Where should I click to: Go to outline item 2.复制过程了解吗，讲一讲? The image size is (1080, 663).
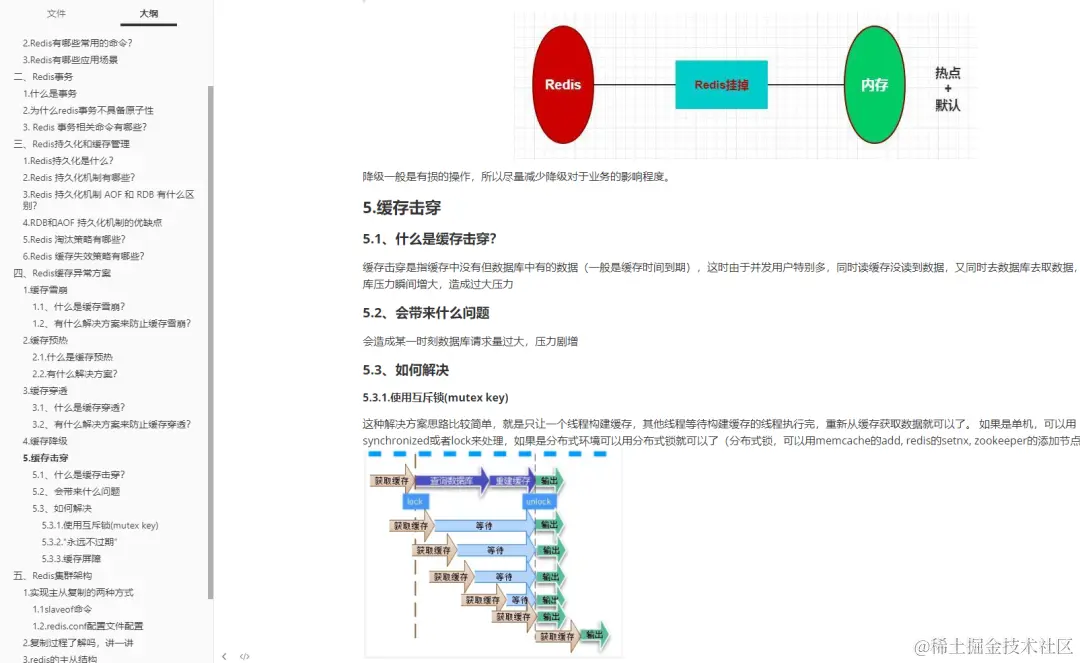tap(78, 643)
